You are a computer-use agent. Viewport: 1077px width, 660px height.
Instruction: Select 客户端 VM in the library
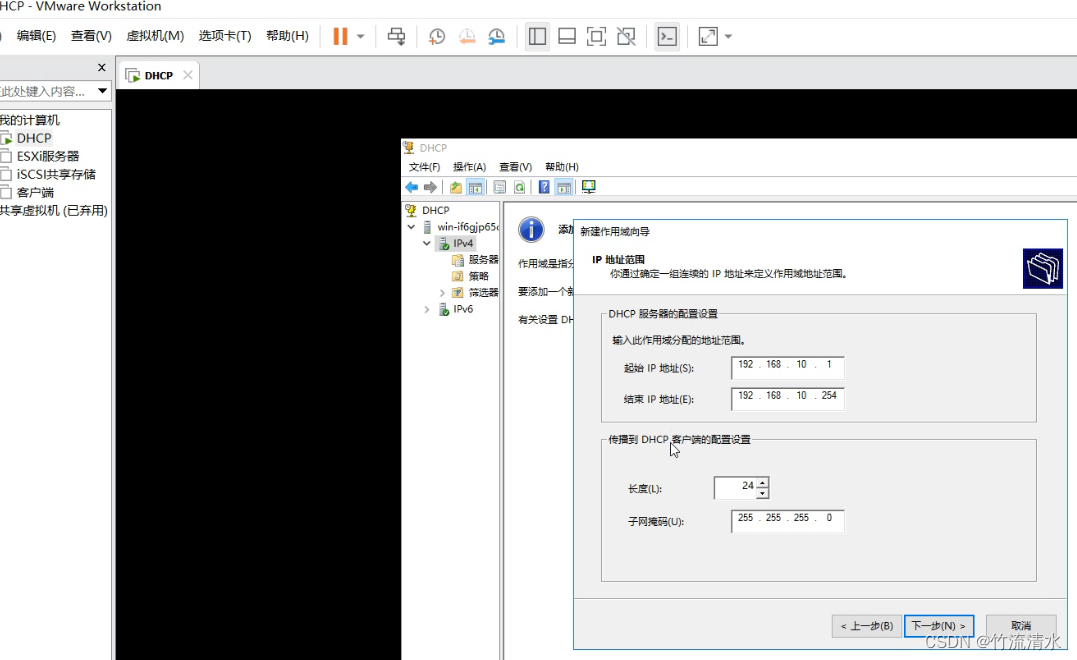(35, 192)
